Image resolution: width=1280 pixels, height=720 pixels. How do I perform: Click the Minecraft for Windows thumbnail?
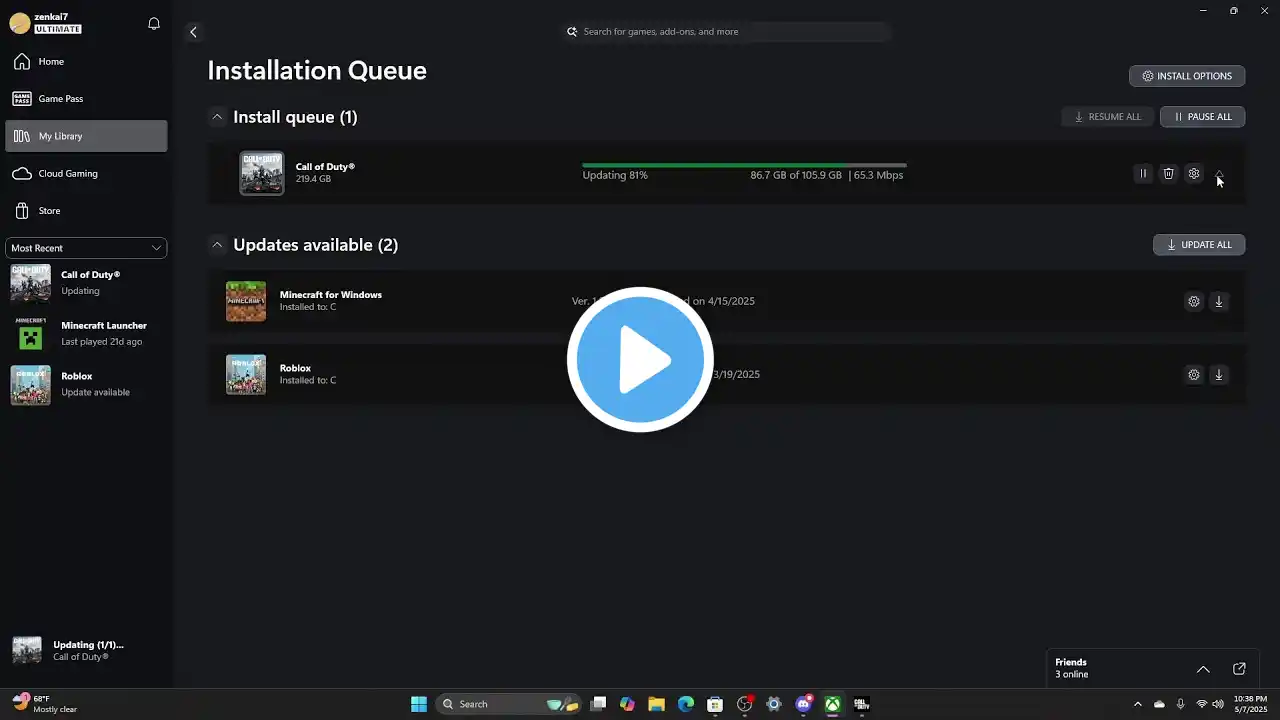click(246, 301)
